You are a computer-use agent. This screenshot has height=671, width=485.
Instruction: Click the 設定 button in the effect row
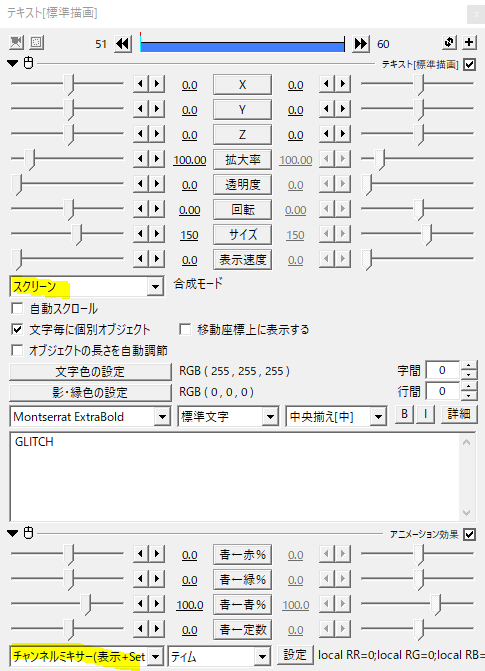click(x=295, y=655)
